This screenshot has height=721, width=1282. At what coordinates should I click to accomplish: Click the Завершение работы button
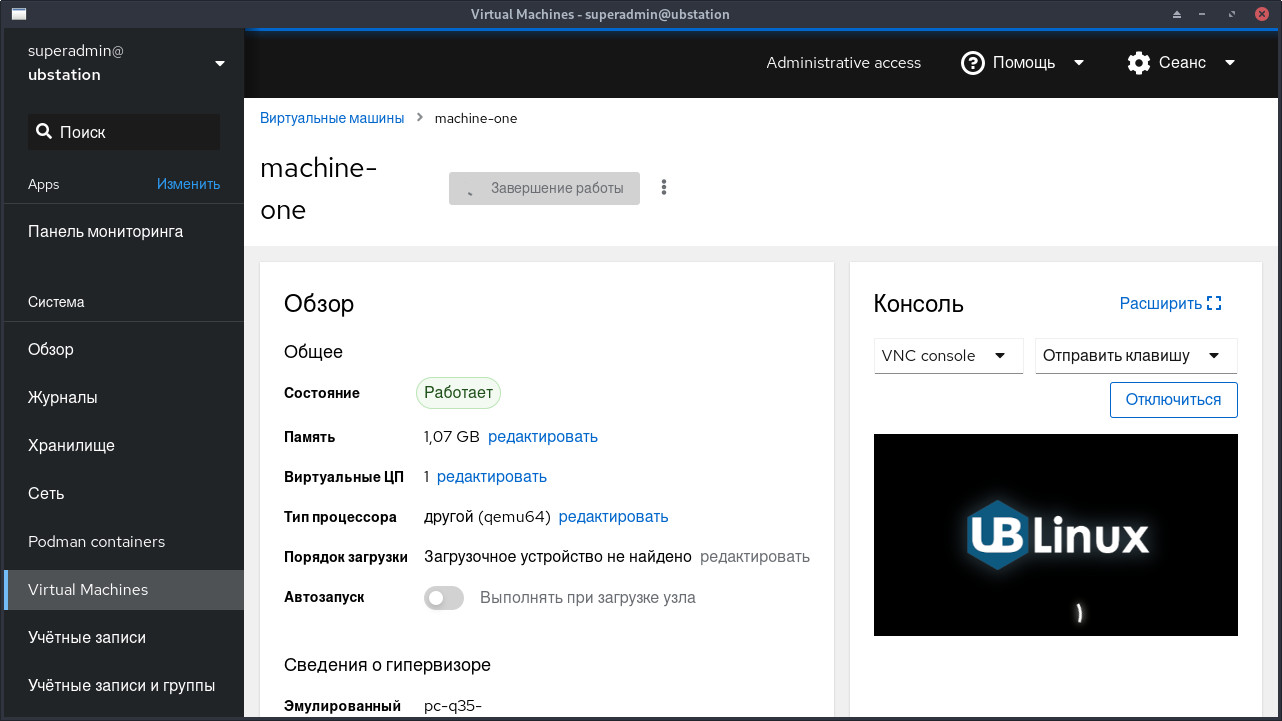pyautogui.click(x=544, y=188)
